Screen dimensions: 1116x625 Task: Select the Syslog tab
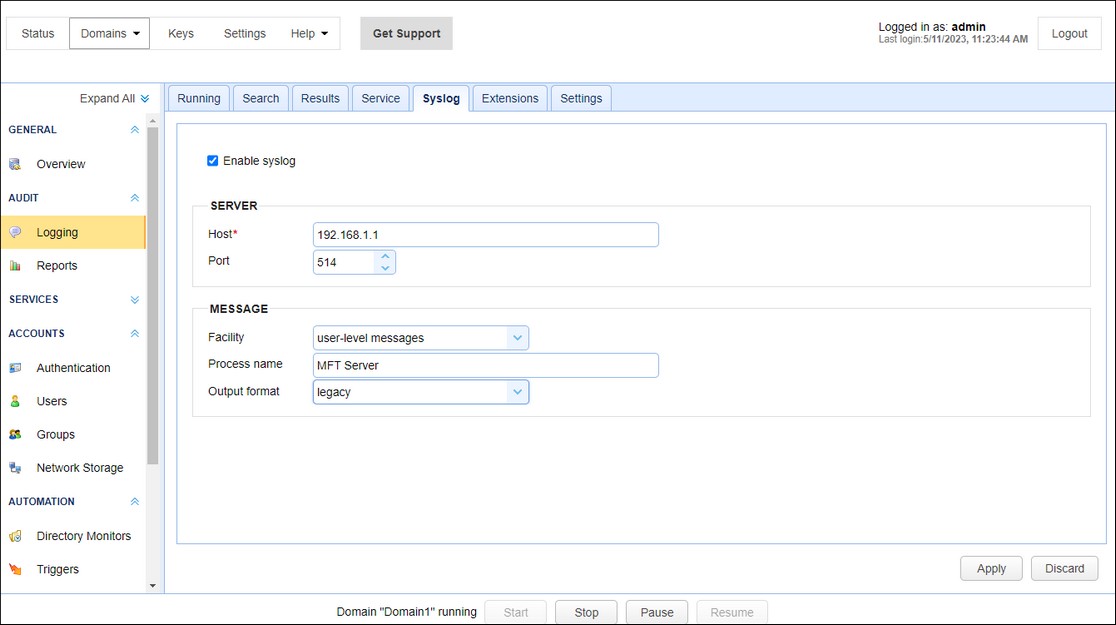(x=441, y=98)
